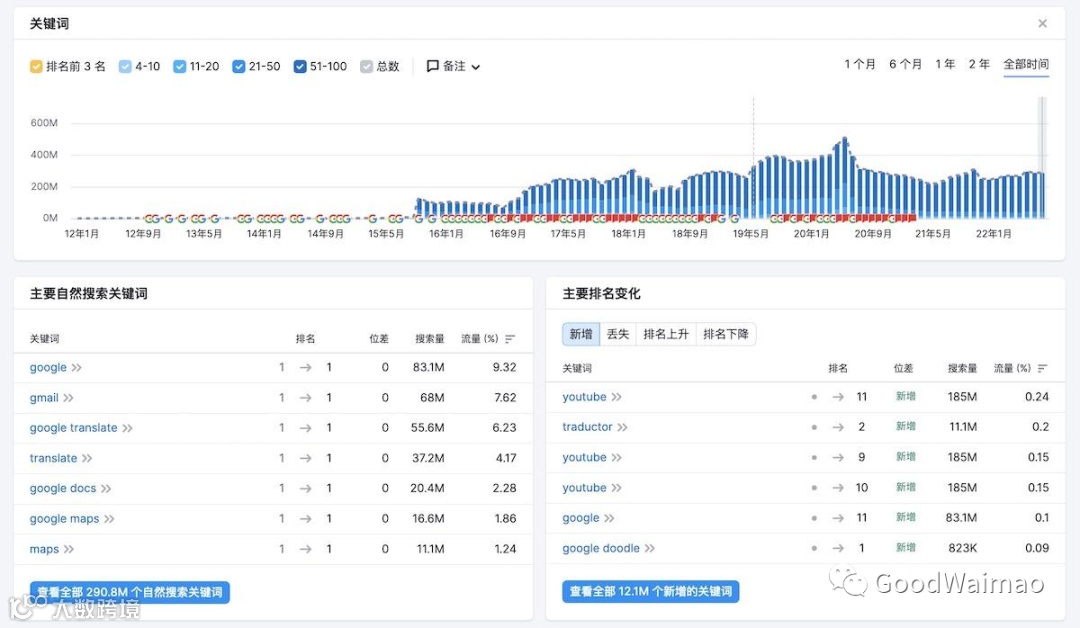Click the 83.1M search volume of google
The image size is (1080, 628).
pos(428,368)
